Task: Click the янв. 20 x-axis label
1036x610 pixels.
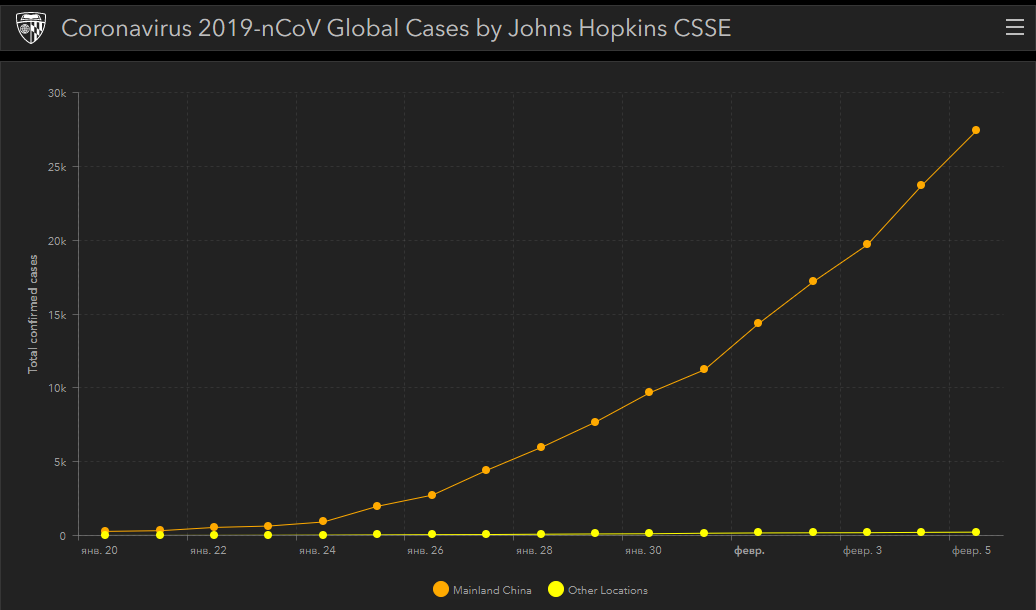Action: [x=99, y=551]
